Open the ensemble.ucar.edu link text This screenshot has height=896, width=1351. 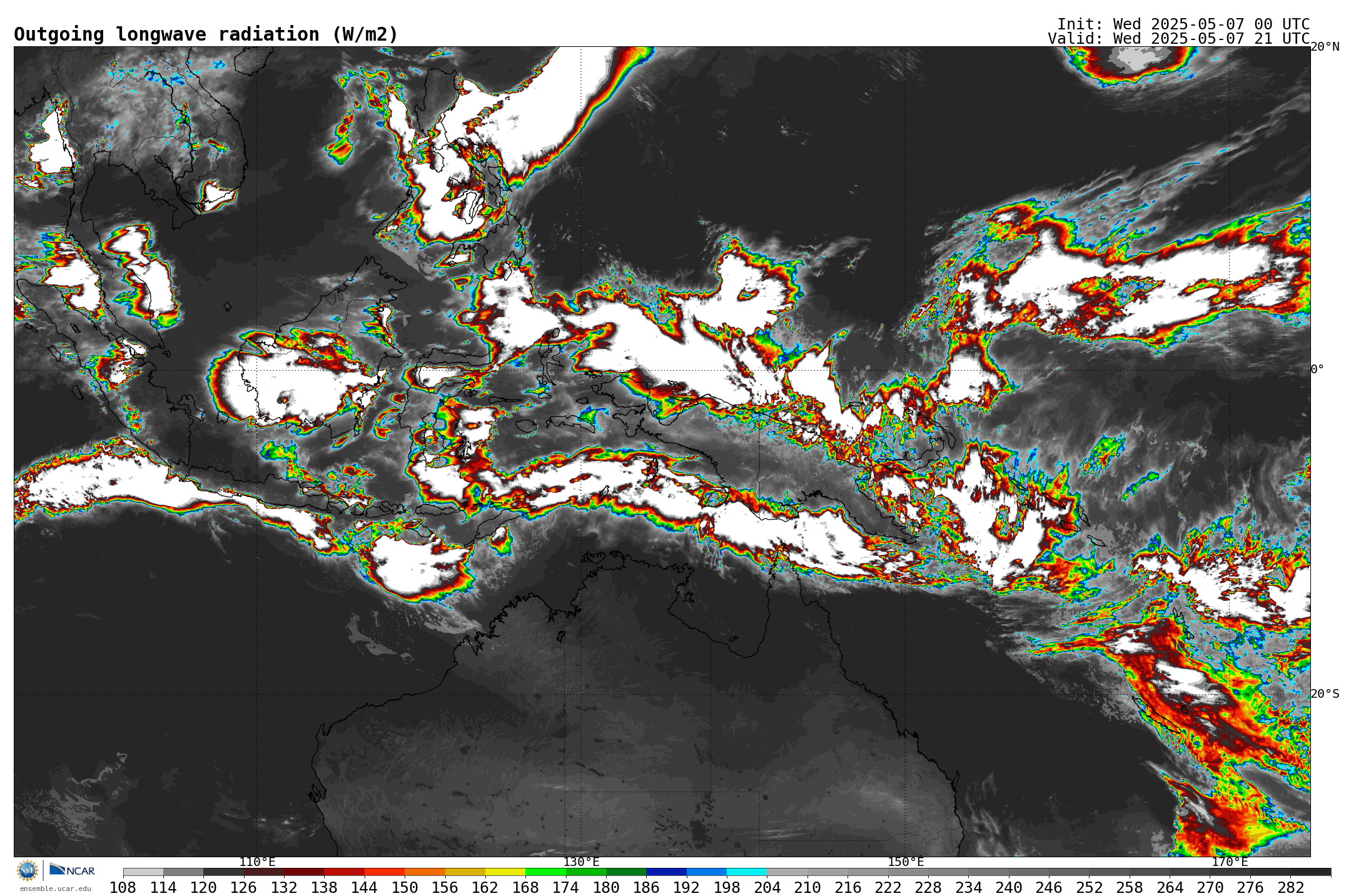click(55, 888)
